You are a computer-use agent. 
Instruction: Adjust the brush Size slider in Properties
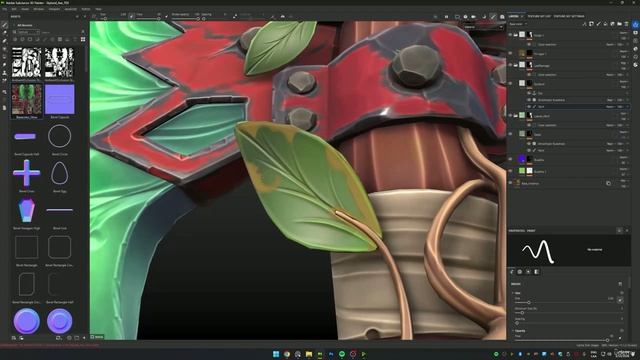(564, 302)
